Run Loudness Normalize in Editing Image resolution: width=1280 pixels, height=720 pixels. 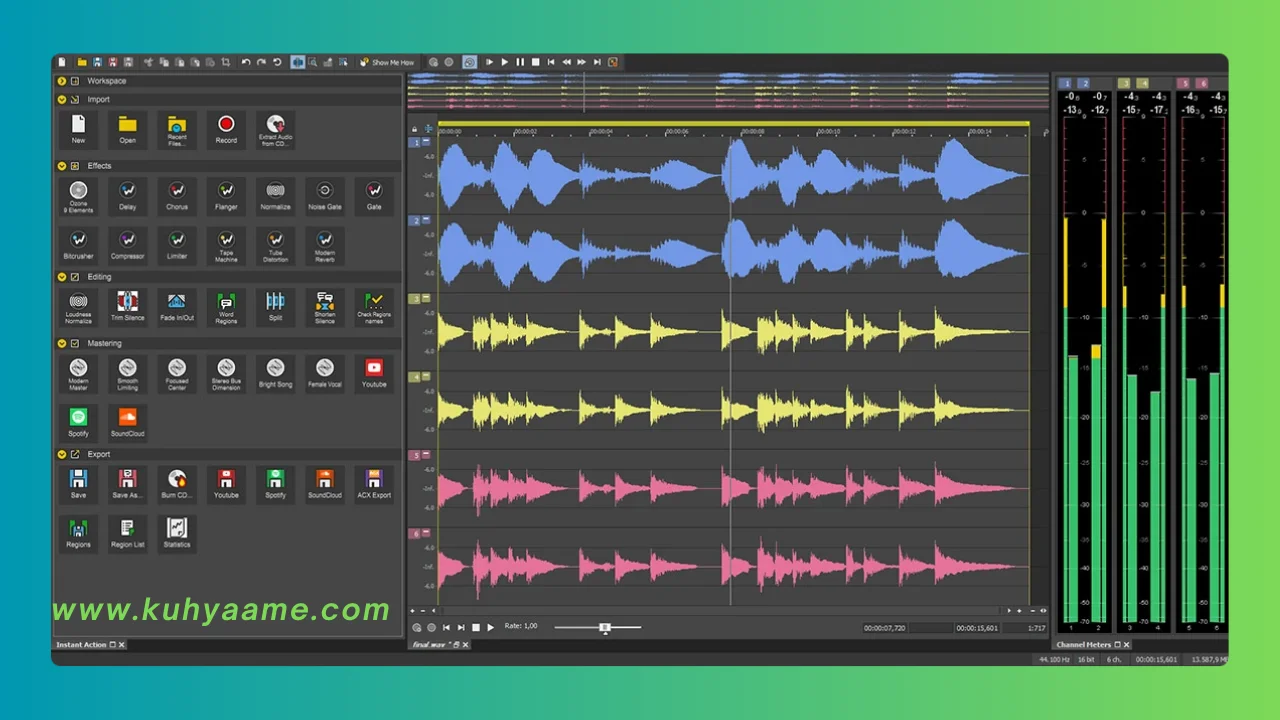tap(78, 307)
